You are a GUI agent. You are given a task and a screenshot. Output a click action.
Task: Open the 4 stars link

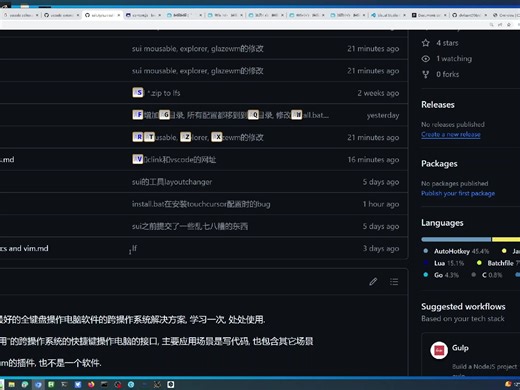click(447, 43)
